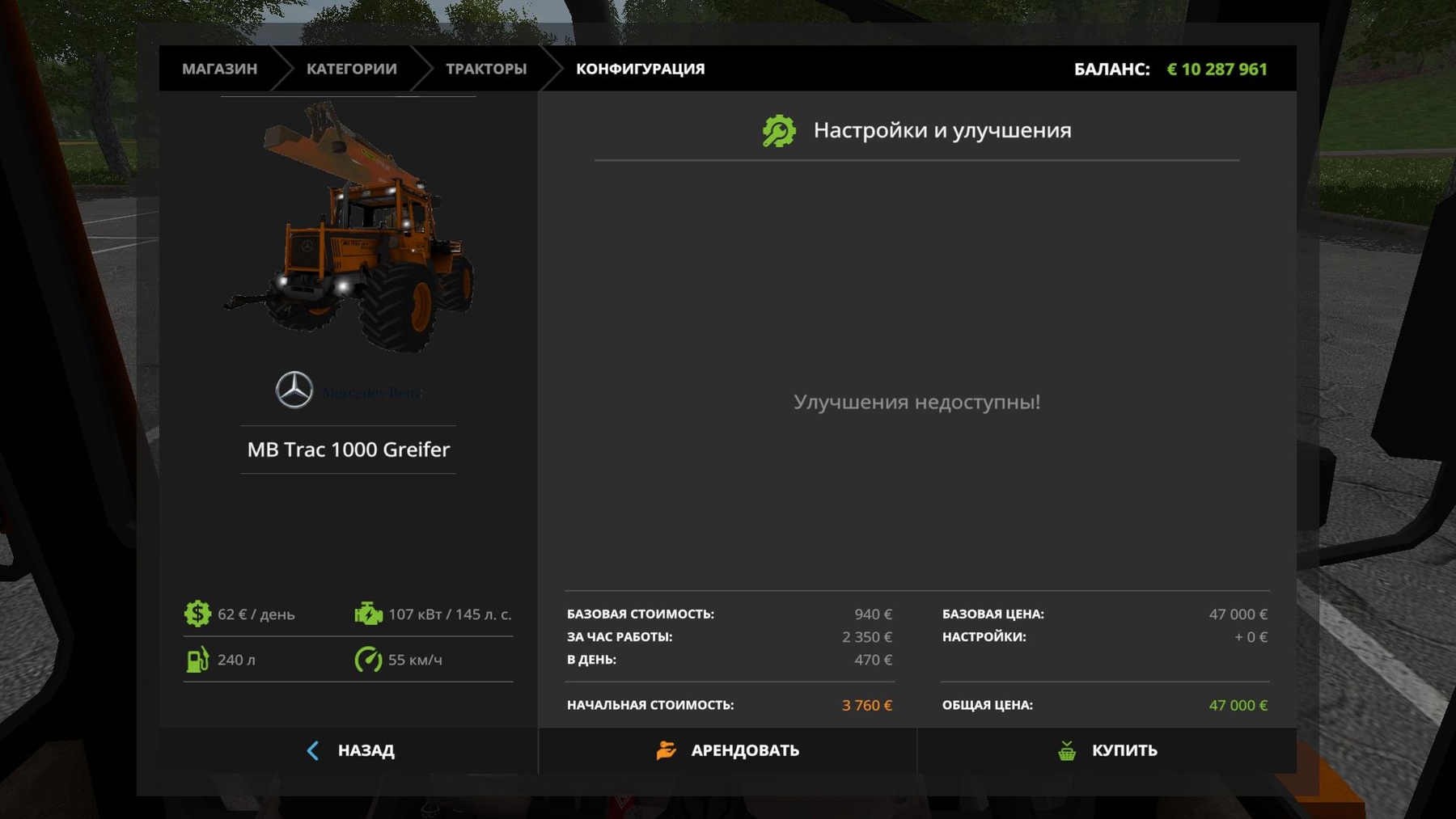Screen dimensions: 1456x819
Task: Go to the Категории breadcrumb
Action: click(x=351, y=69)
